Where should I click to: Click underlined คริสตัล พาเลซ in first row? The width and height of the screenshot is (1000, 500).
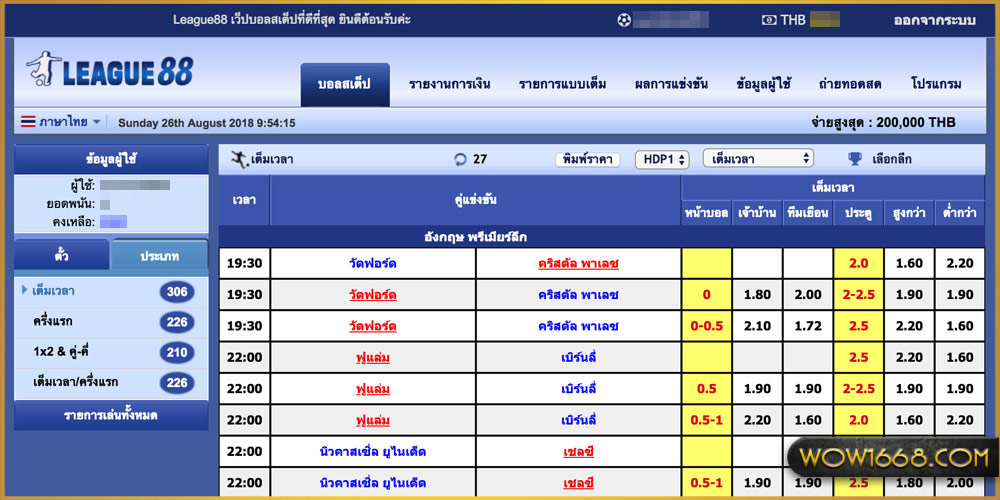[x=578, y=264]
